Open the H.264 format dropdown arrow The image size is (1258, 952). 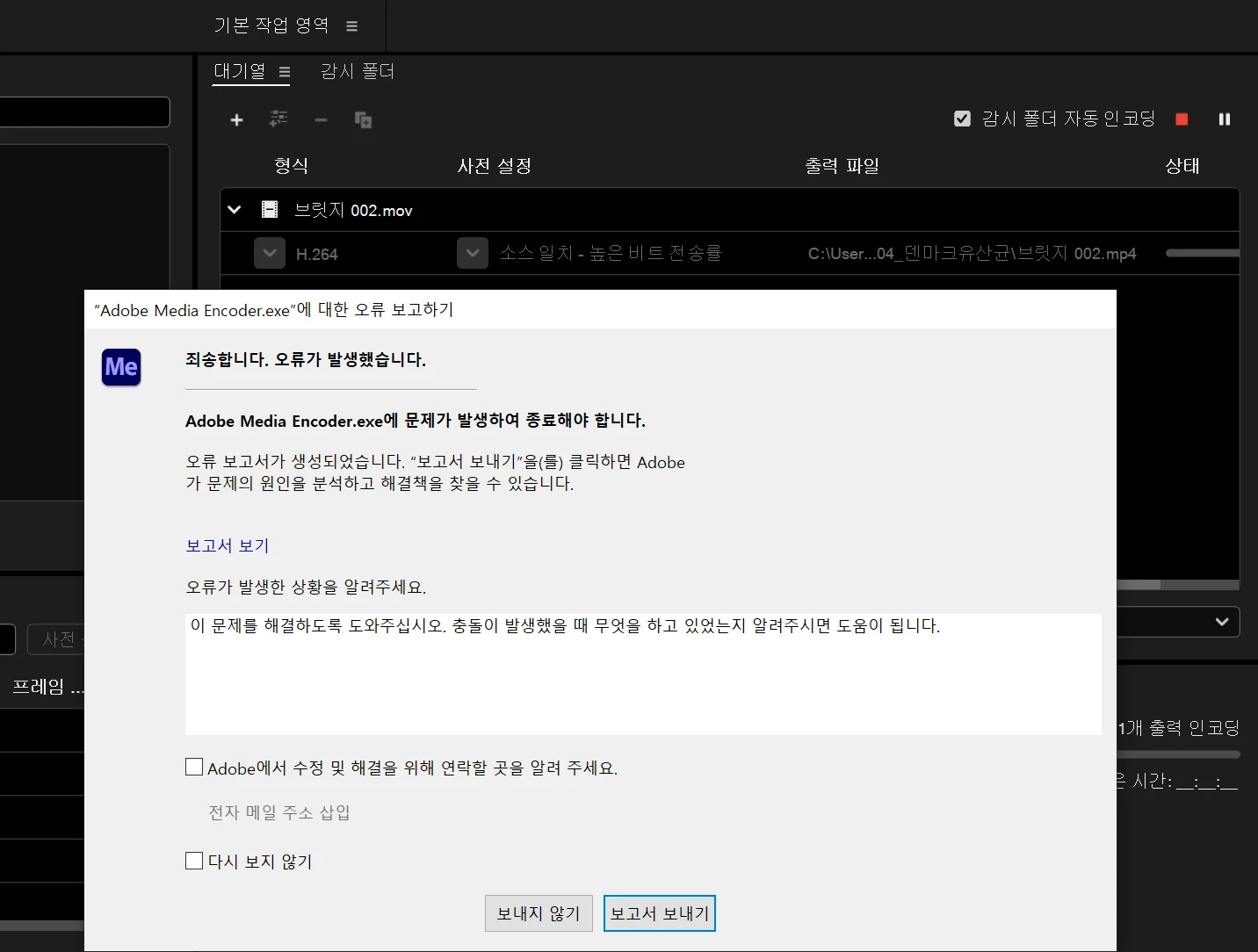click(x=270, y=253)
